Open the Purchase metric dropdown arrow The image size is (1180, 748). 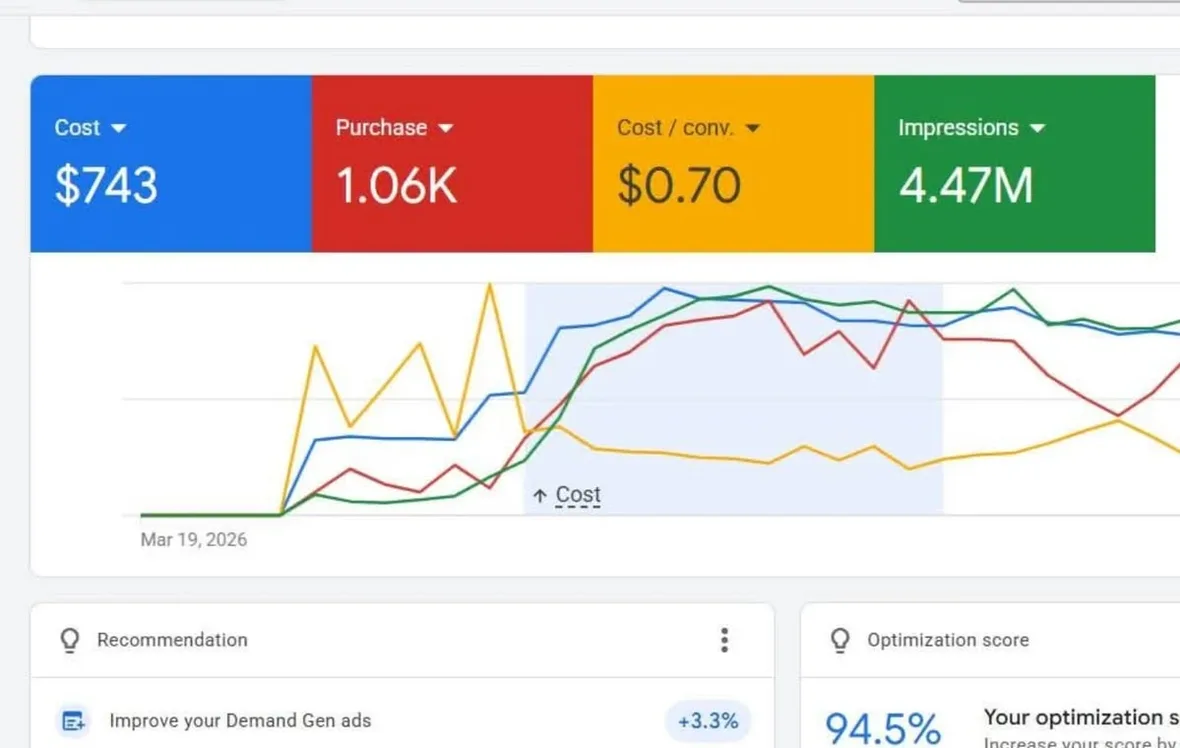446,129
